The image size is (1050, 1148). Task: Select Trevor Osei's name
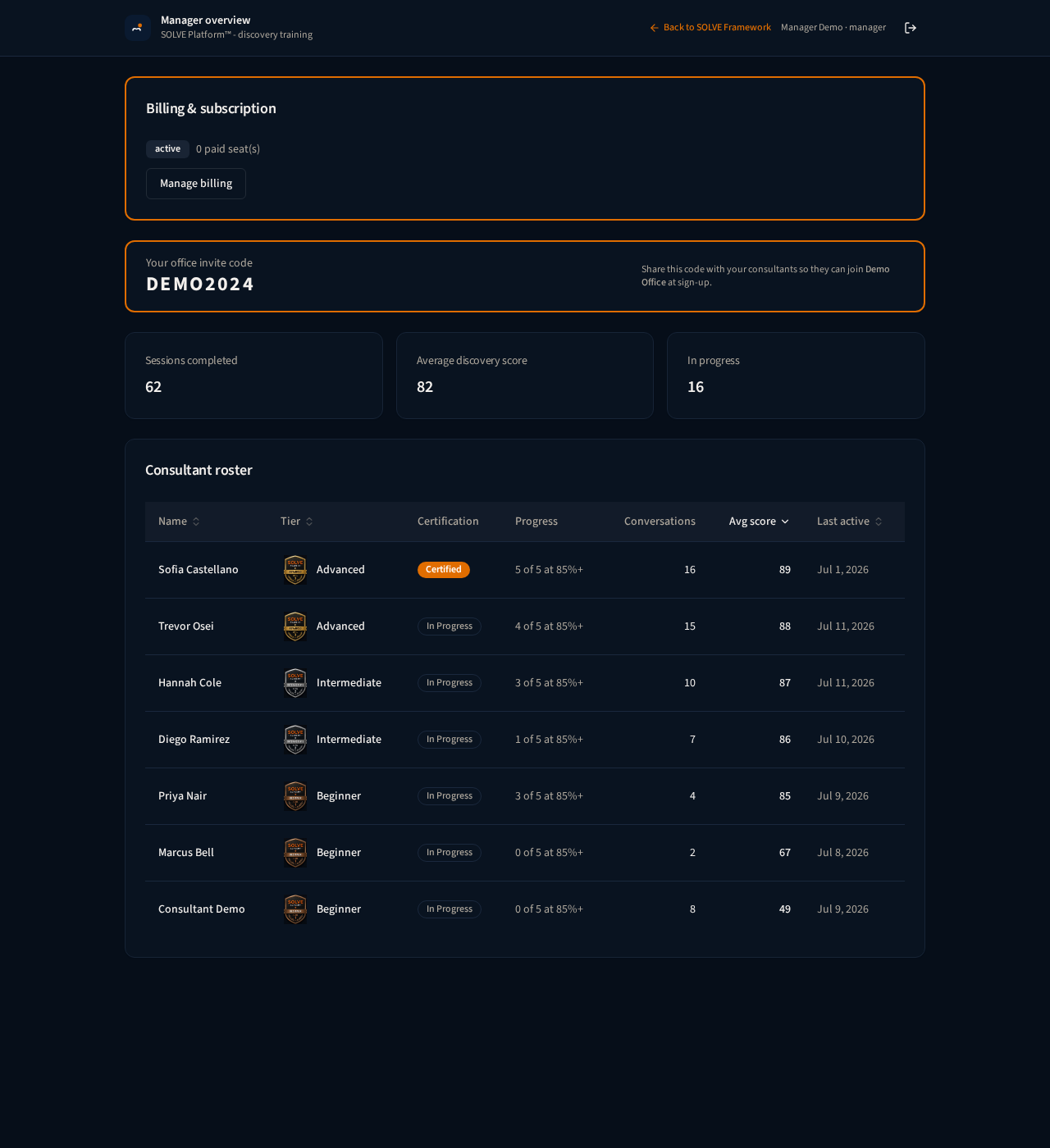pos(186,626)
